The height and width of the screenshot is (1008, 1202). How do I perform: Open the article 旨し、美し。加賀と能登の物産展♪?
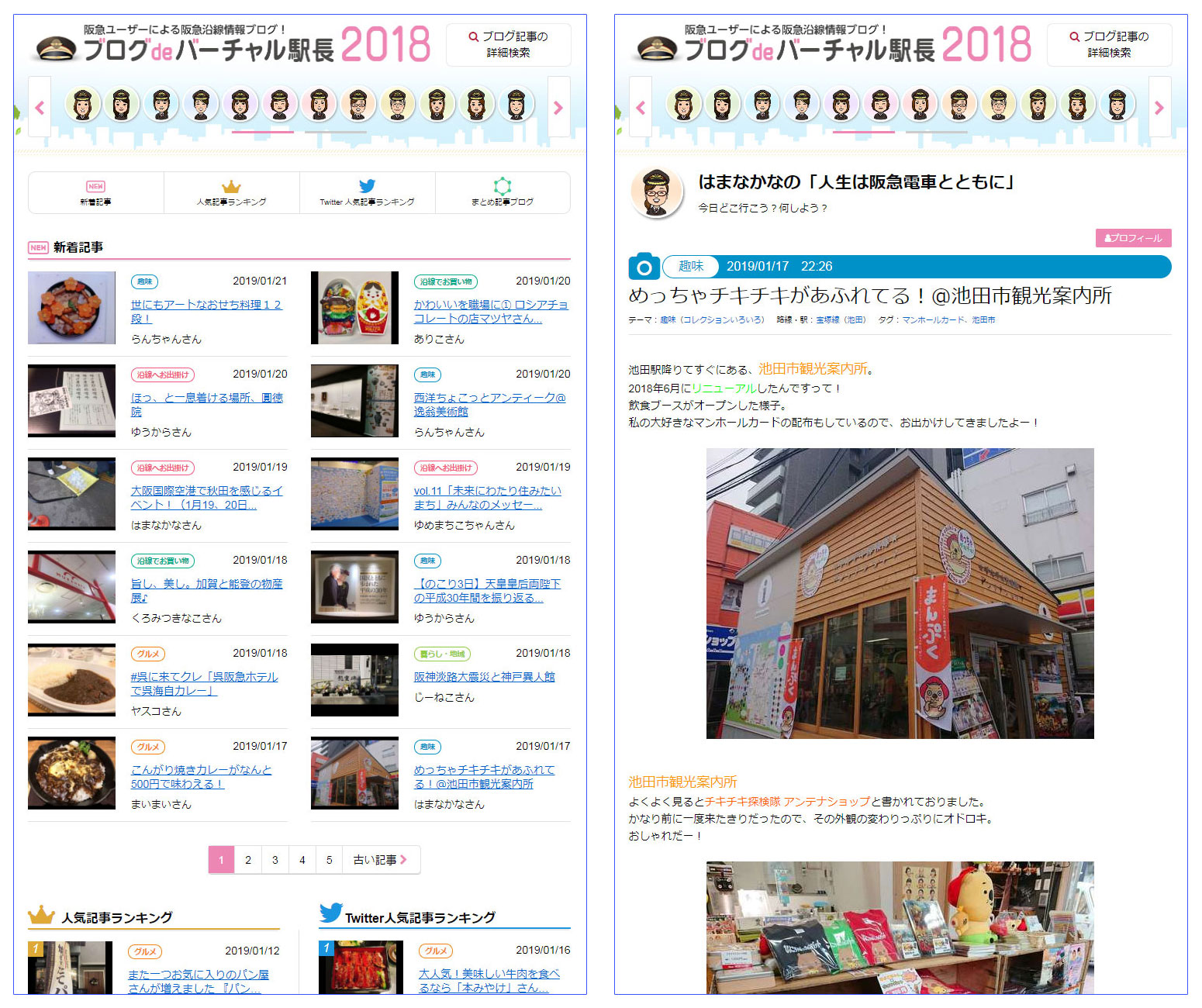coord(207,590)
